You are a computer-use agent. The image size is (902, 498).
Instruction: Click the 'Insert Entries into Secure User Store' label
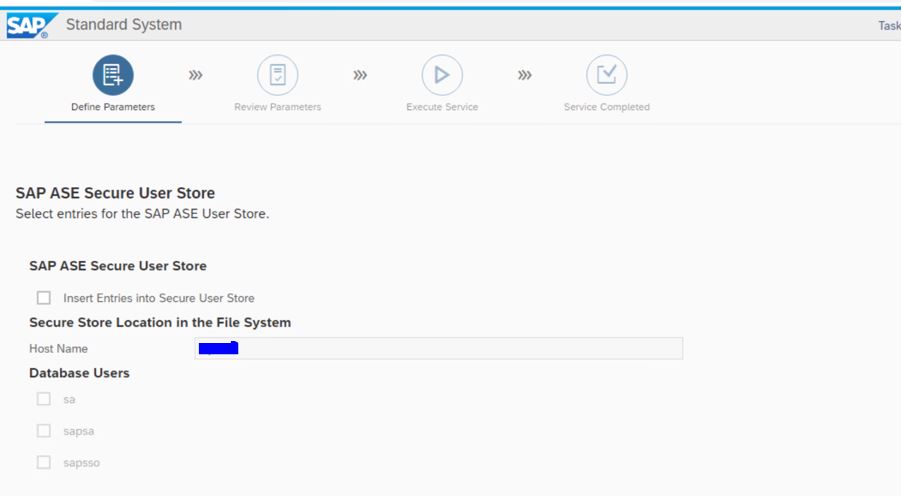(159, 298)
